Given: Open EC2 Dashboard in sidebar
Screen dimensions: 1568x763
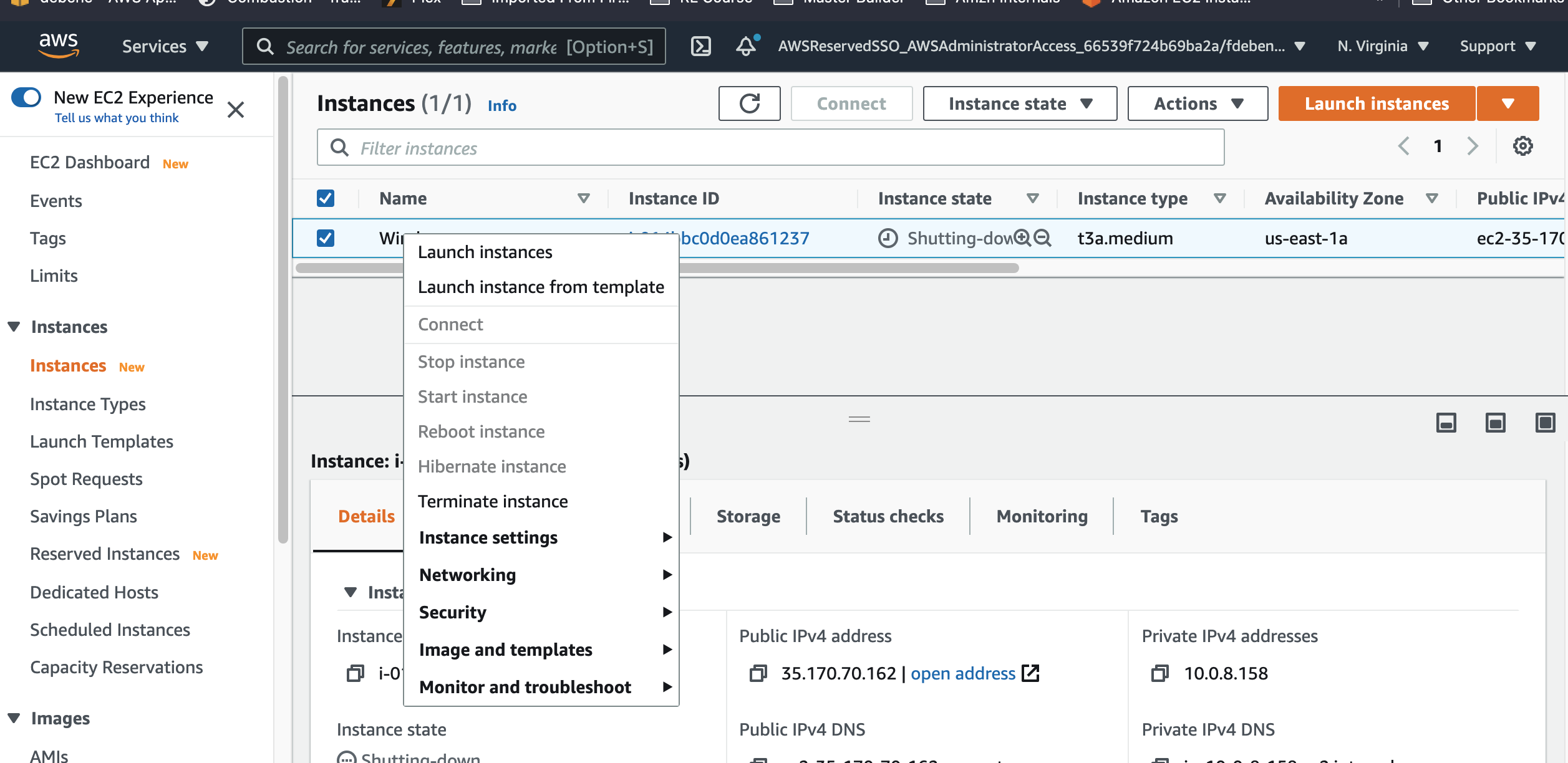Looking at the screenshot, I should pos(90,162).
